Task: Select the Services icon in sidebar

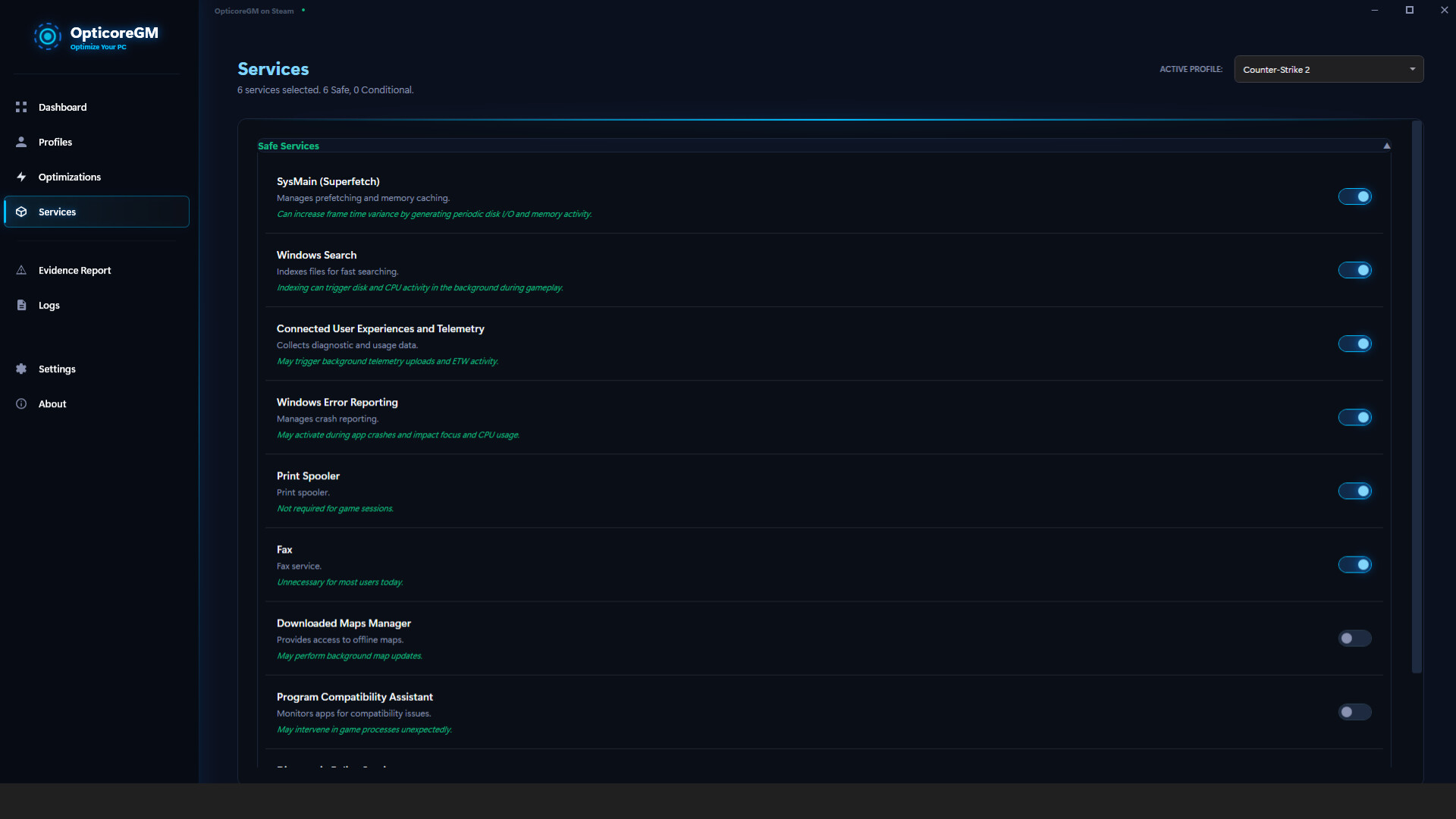Action: [22, 212]
